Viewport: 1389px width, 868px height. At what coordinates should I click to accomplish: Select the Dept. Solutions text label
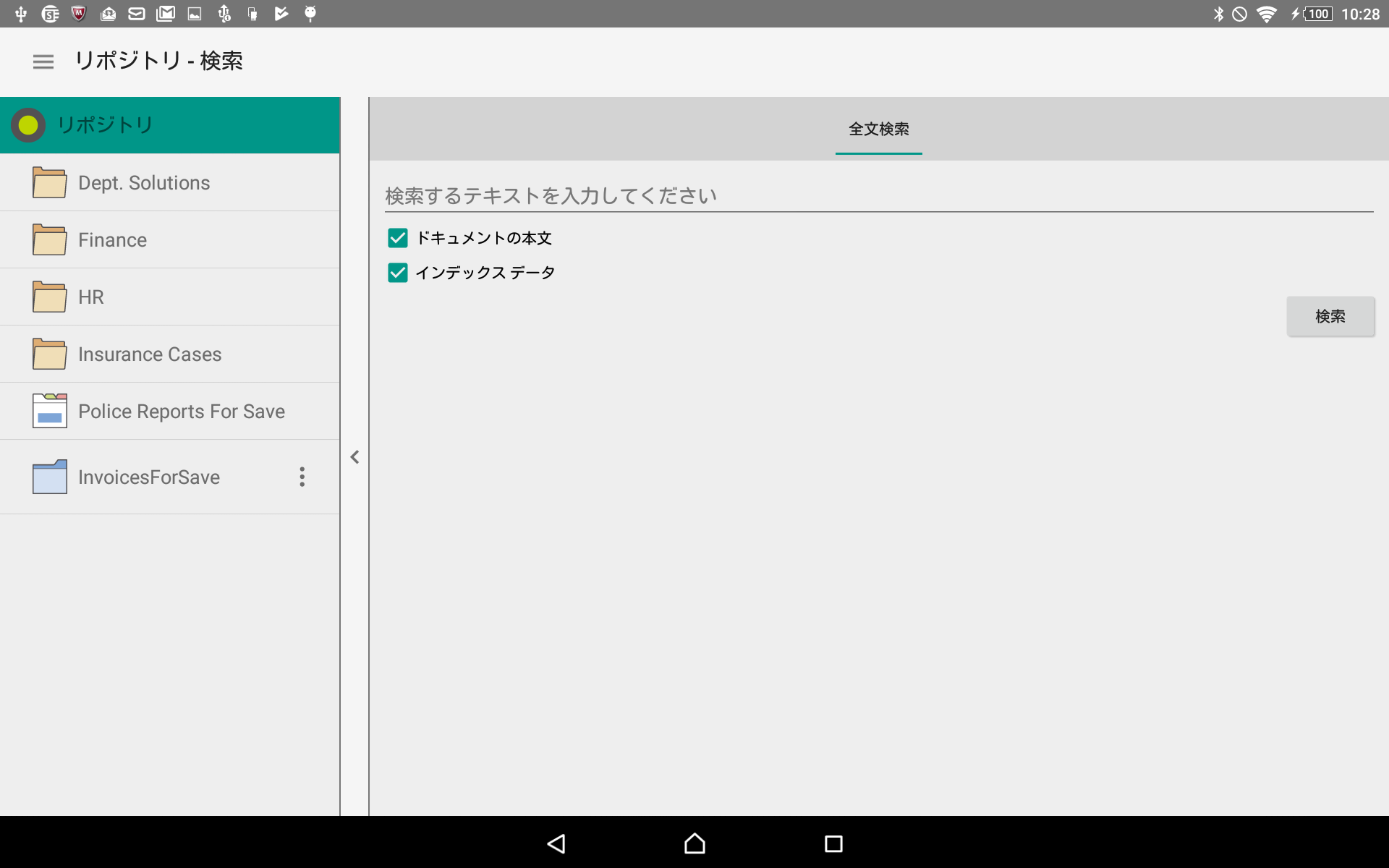pyautogui.click(x=144, y=183)
